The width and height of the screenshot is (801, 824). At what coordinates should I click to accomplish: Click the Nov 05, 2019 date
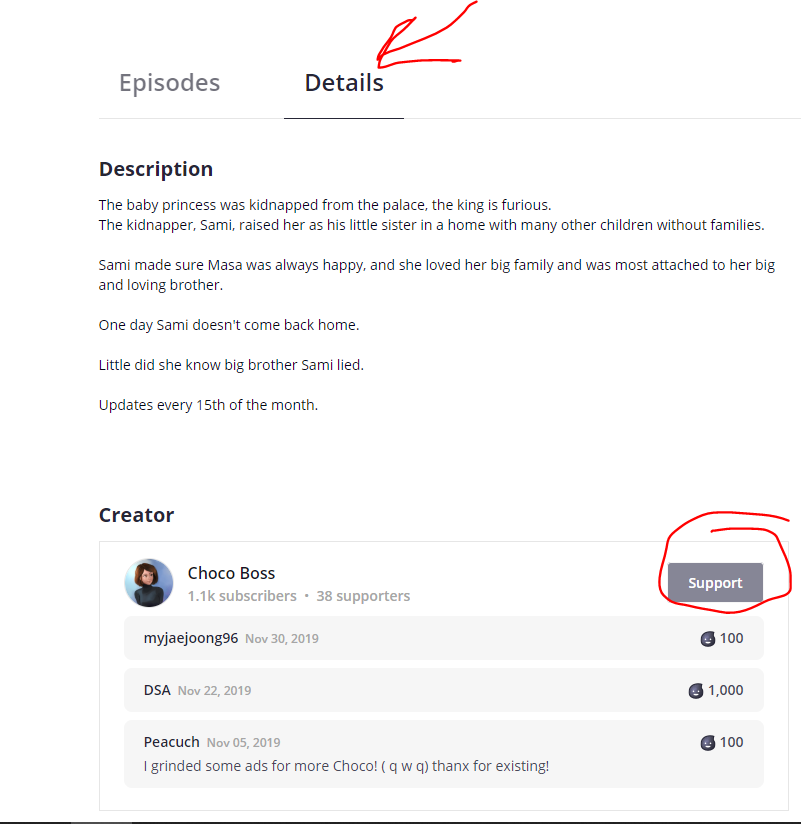point(243,743)
